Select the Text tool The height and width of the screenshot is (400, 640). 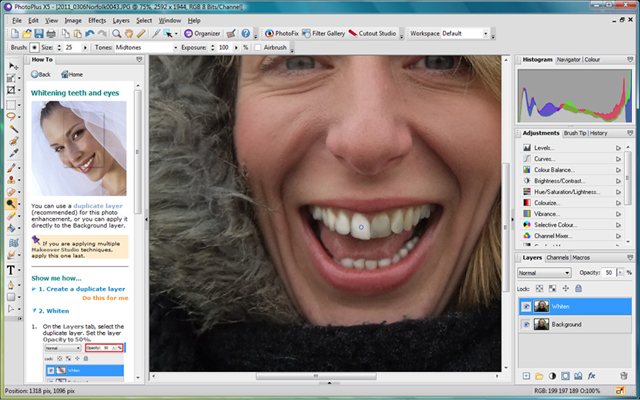(x=11, y=270)
